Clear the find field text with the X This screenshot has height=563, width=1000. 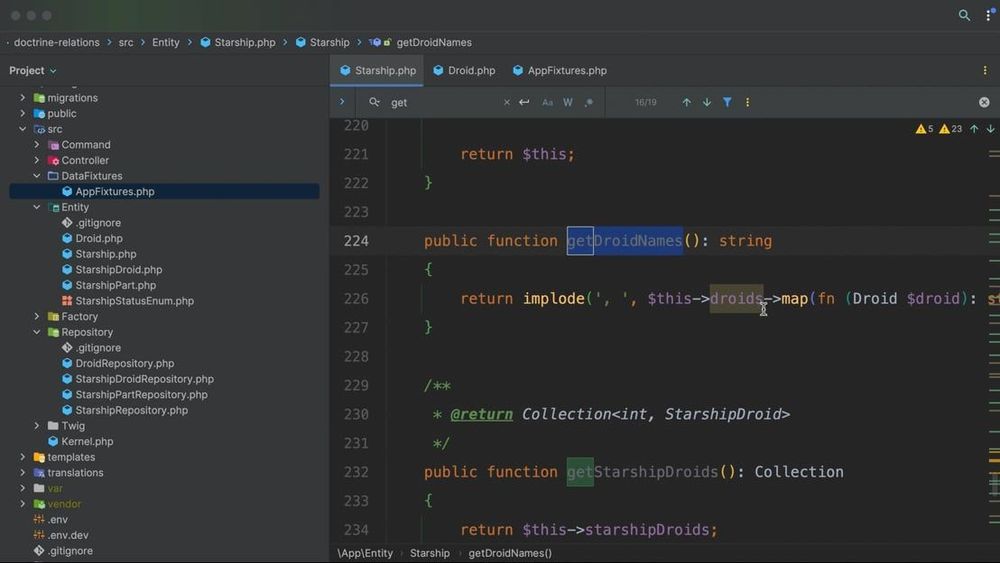pos(506,102)
